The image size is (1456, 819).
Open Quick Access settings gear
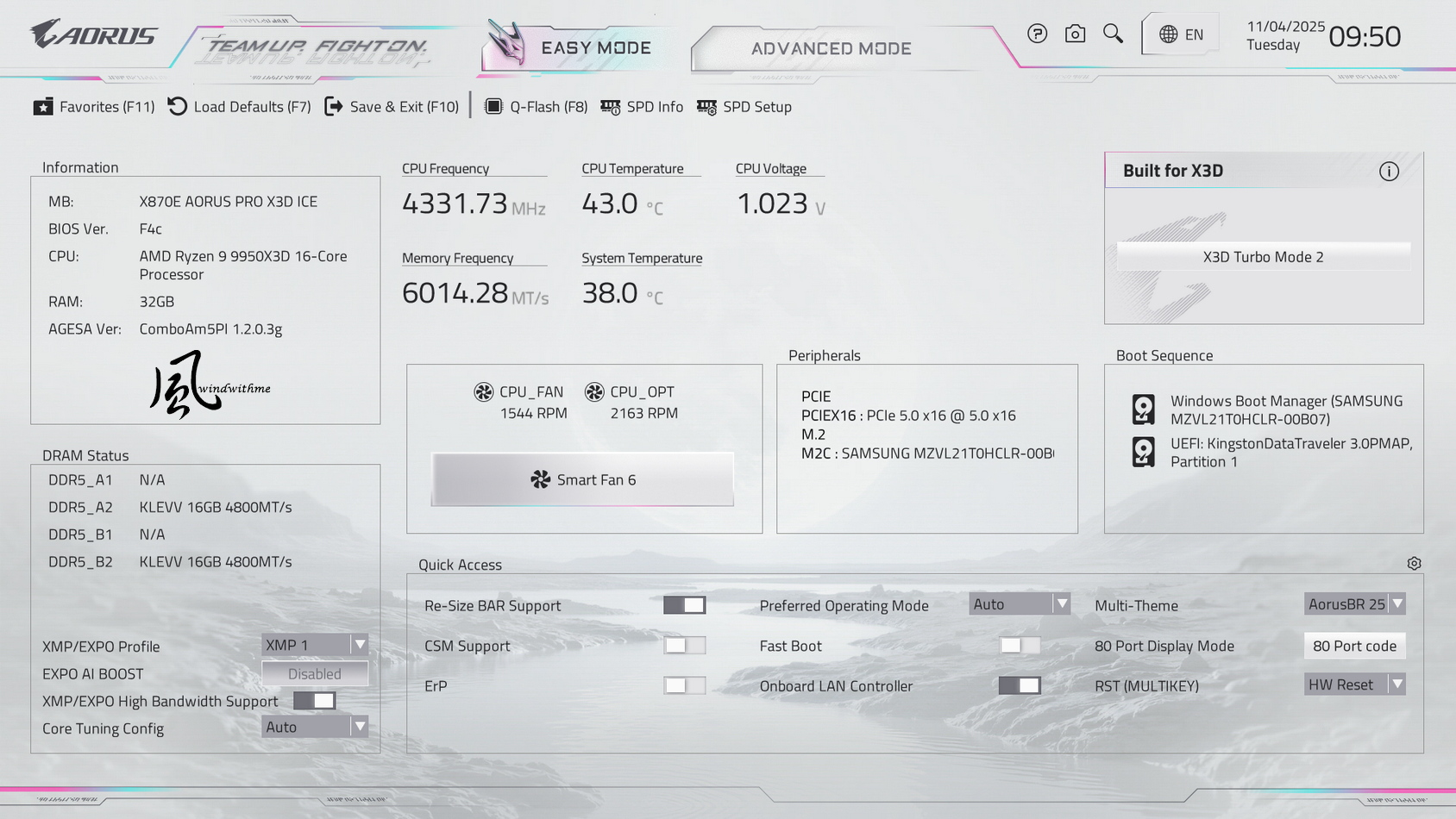click(x=1414, y=563)
